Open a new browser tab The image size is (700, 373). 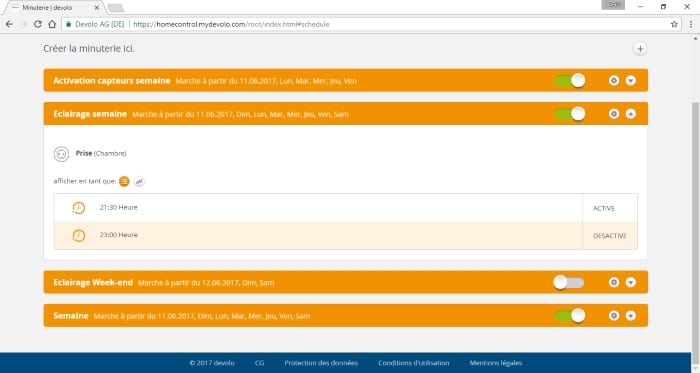pyautogui.click(x=116, y=8)
